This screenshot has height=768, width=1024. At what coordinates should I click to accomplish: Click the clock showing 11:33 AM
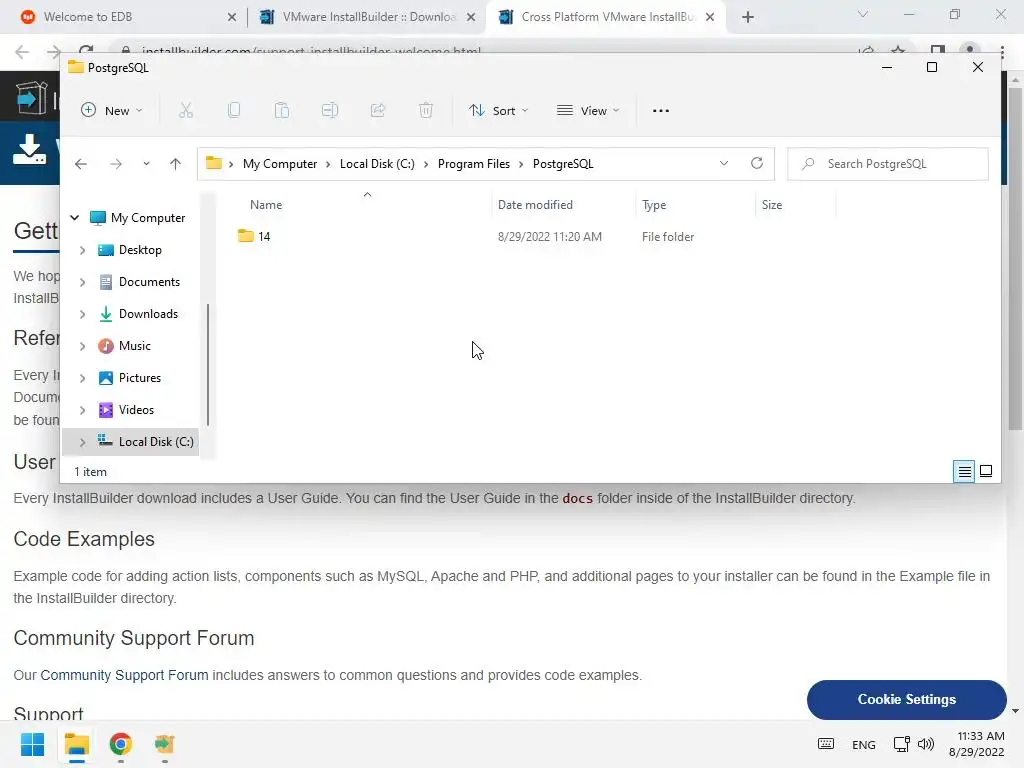(x=981, y=736)
